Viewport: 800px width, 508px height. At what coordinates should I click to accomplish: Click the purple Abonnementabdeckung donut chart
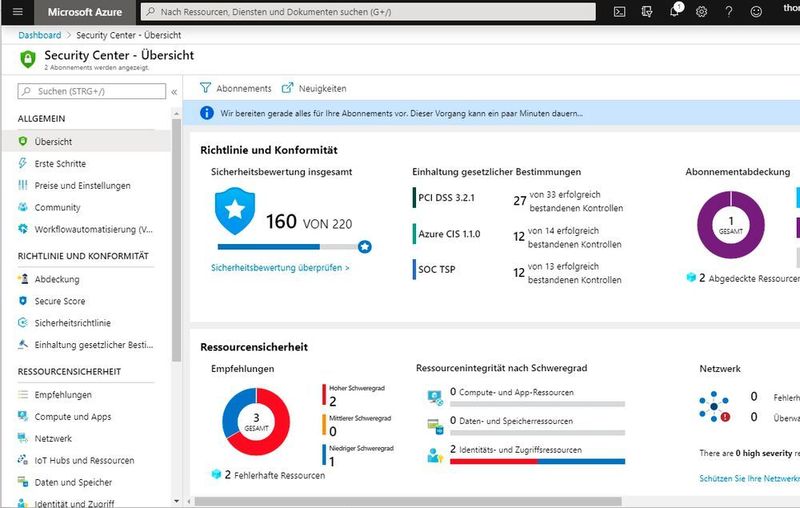click(731, 224)
